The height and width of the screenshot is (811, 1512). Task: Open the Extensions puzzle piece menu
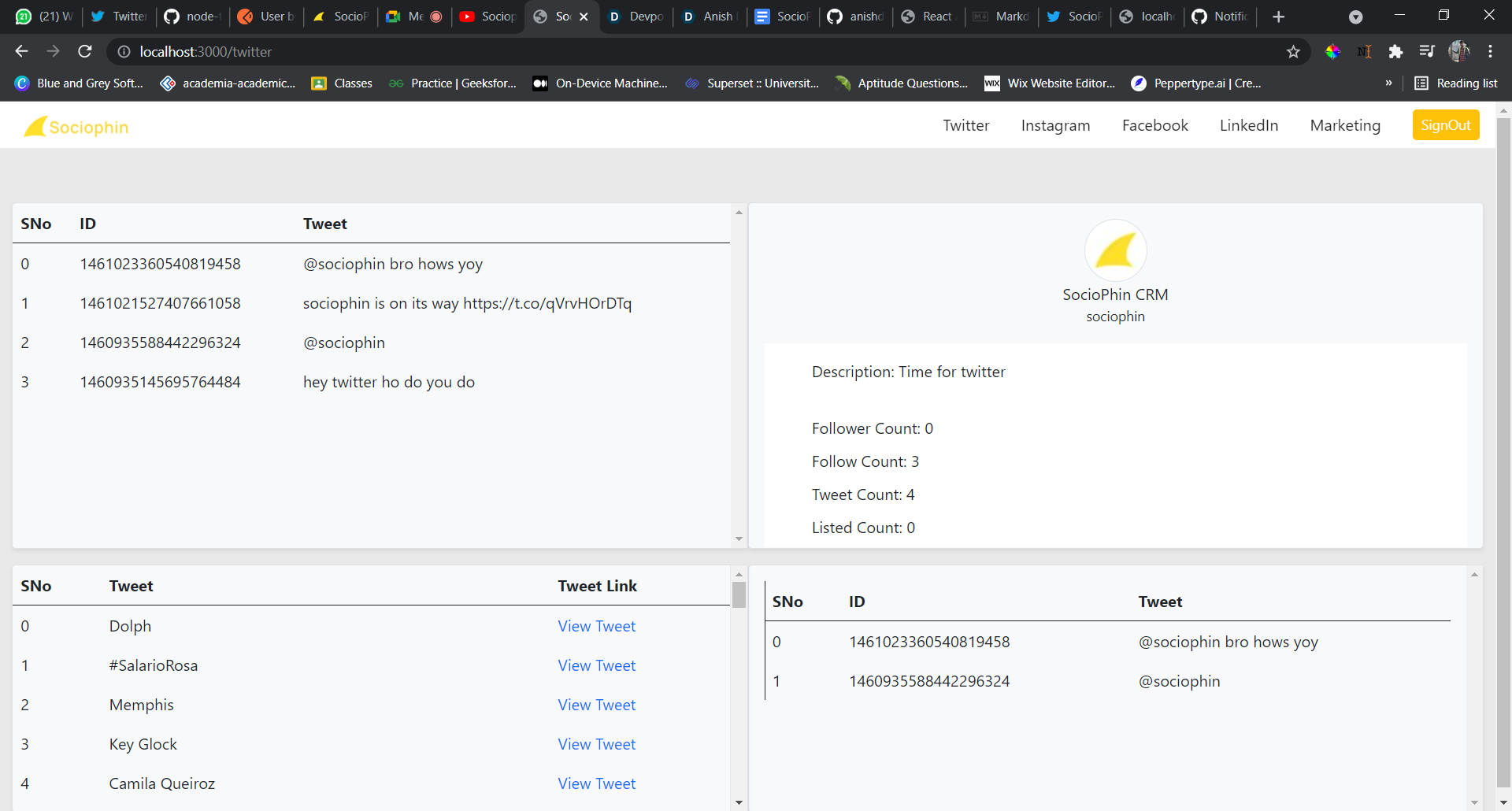click(x=1395, y=51)
